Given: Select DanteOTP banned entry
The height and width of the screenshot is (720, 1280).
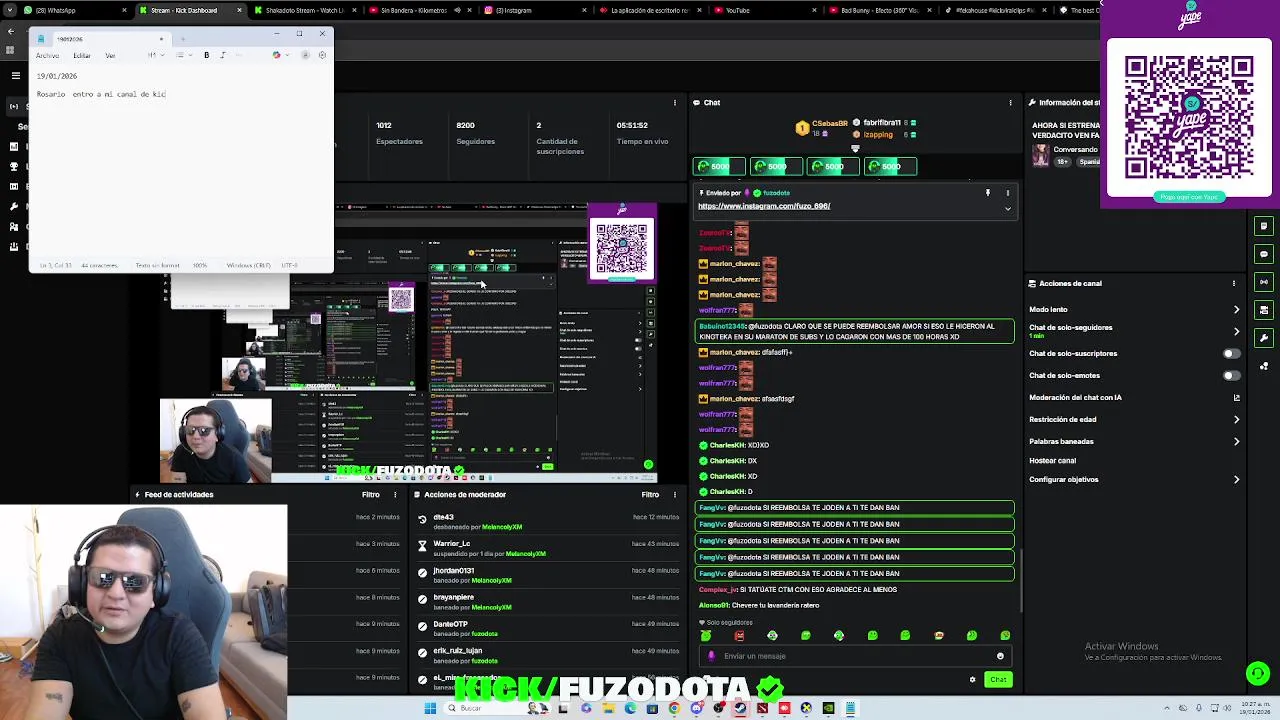Looking at the screenshot, I should coord(548,629).
